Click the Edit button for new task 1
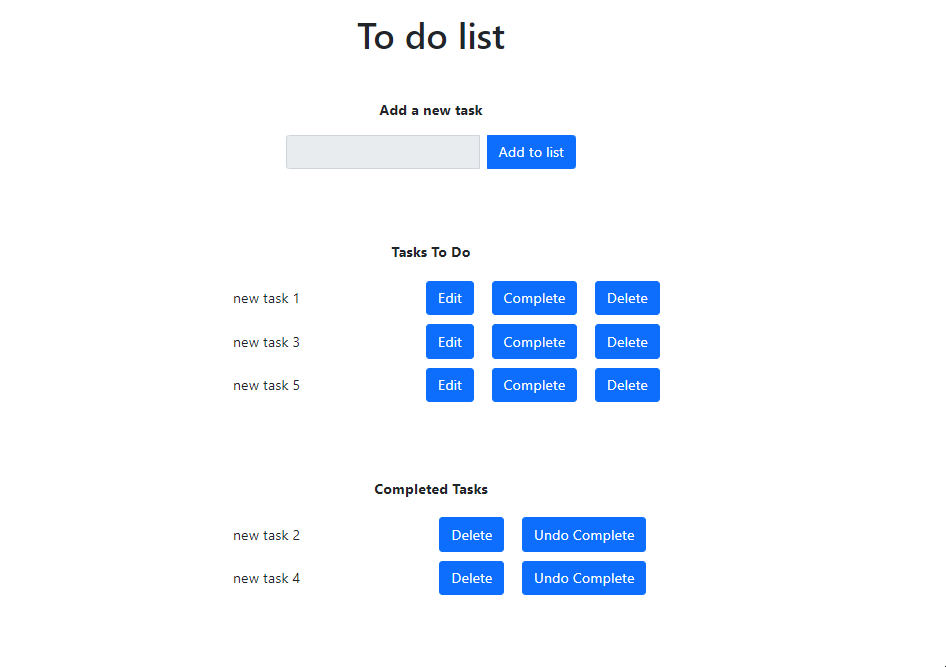The height and width of the screenshot is (667, 946). 449,297
